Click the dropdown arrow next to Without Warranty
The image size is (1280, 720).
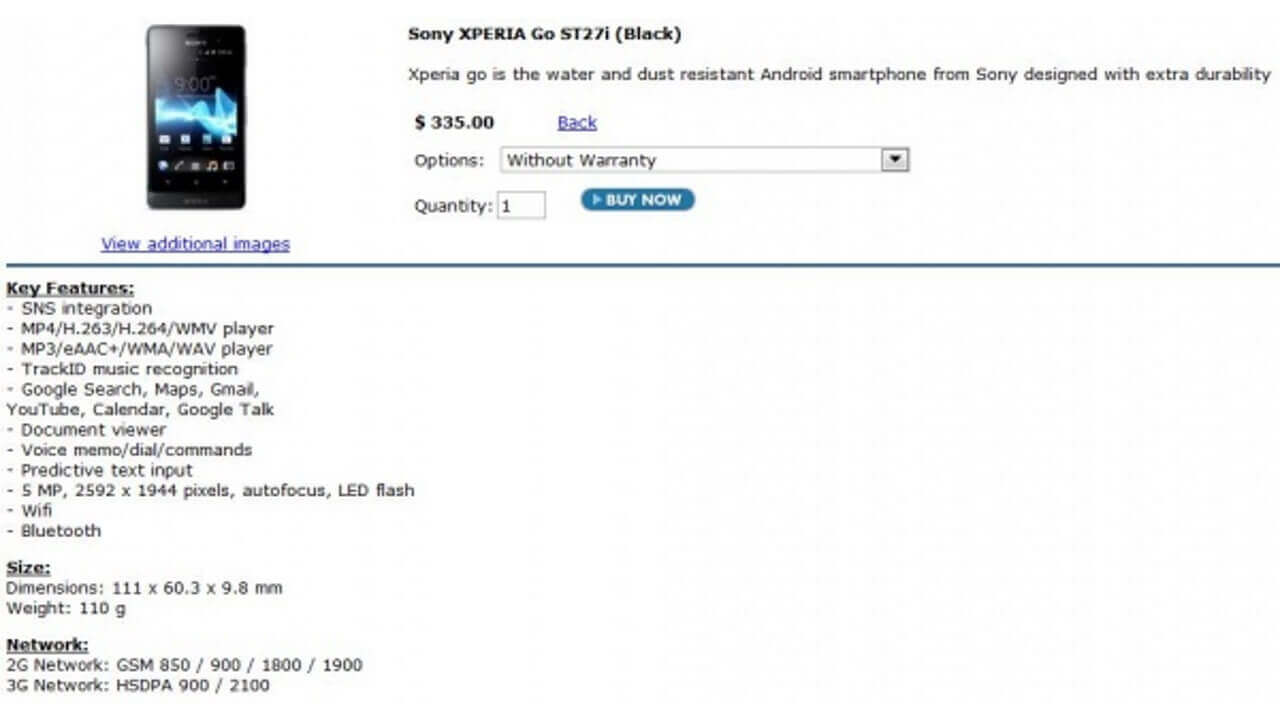[x=896, y=160]
